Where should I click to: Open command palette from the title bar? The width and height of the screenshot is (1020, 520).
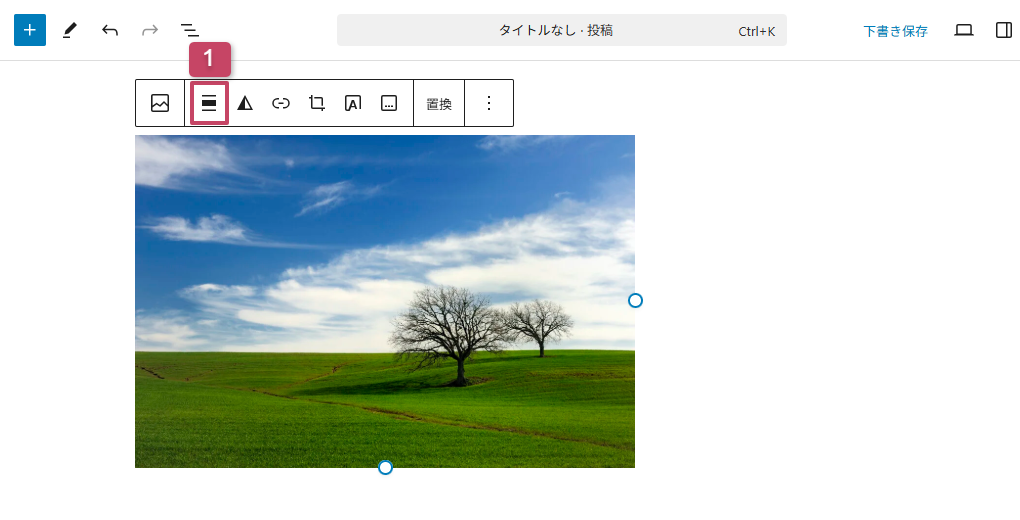[561, 30]
